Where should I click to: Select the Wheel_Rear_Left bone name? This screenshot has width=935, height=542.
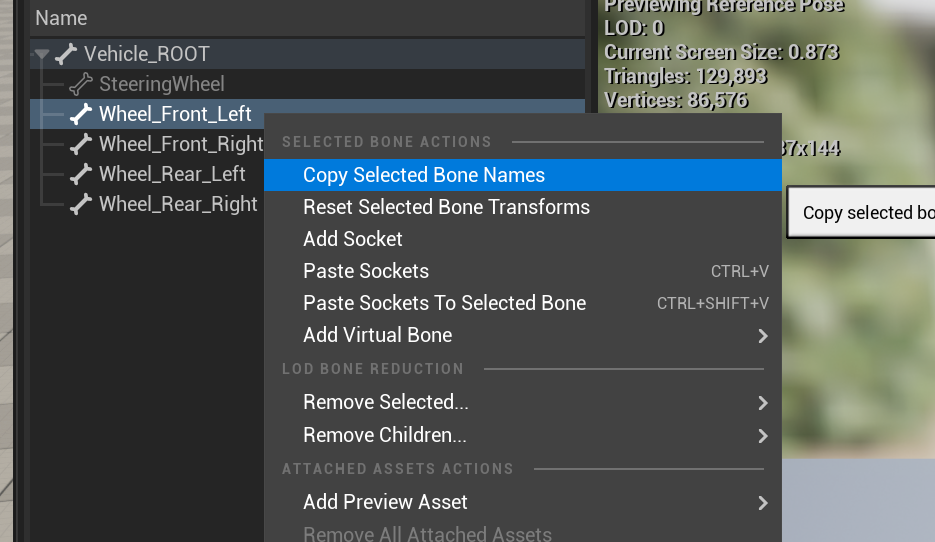[x=172, y=174]
